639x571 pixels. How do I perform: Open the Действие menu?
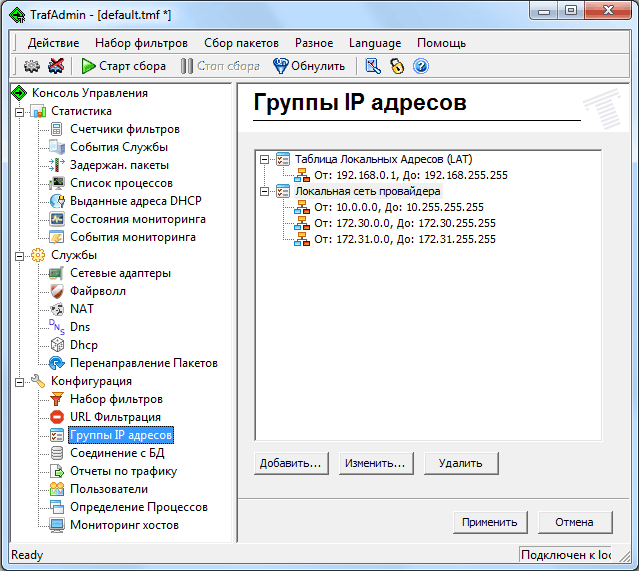[53, 43]
